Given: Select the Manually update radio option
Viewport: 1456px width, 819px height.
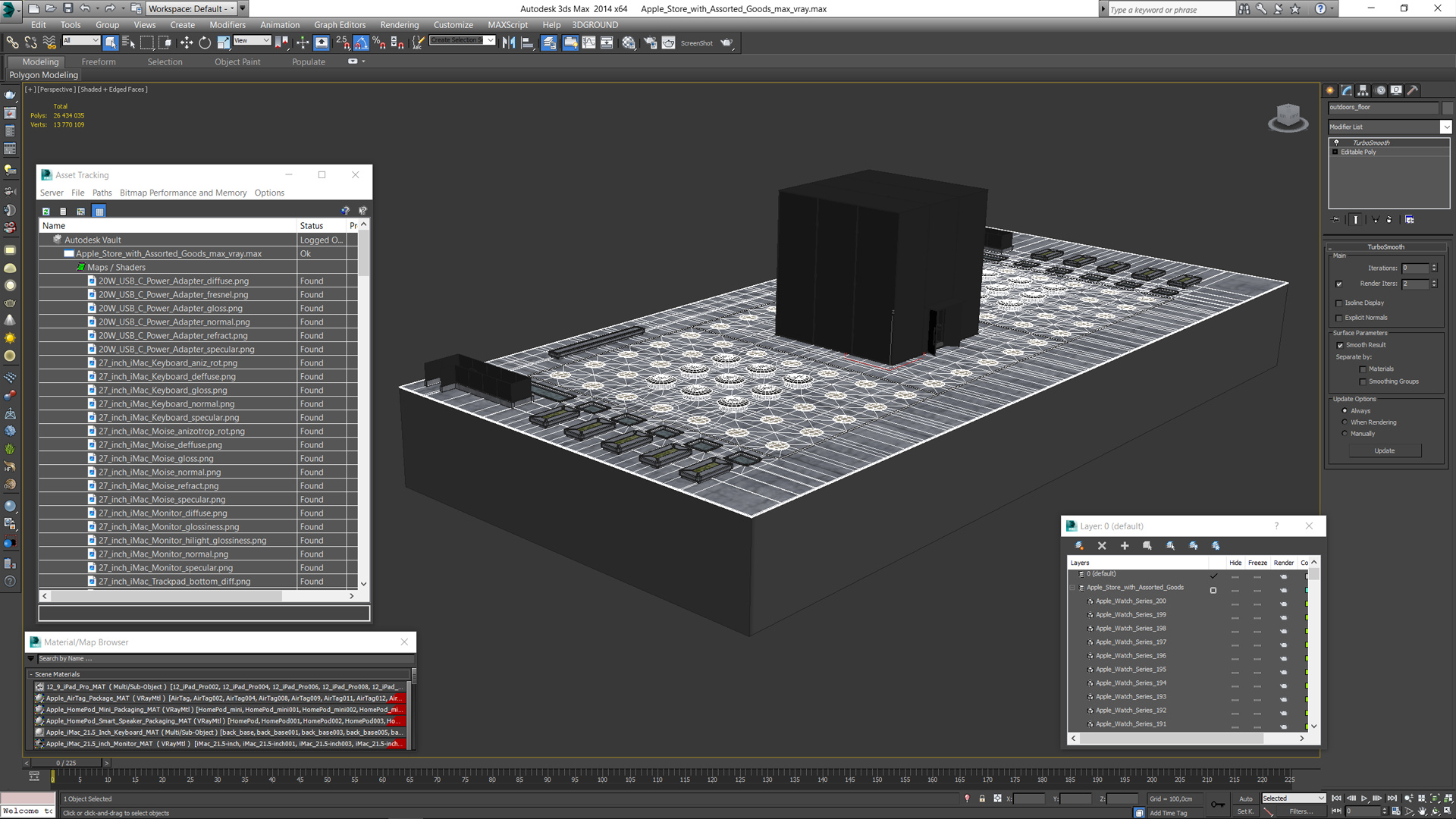Looking at the screenshot, I should (x=1345, y=434).
